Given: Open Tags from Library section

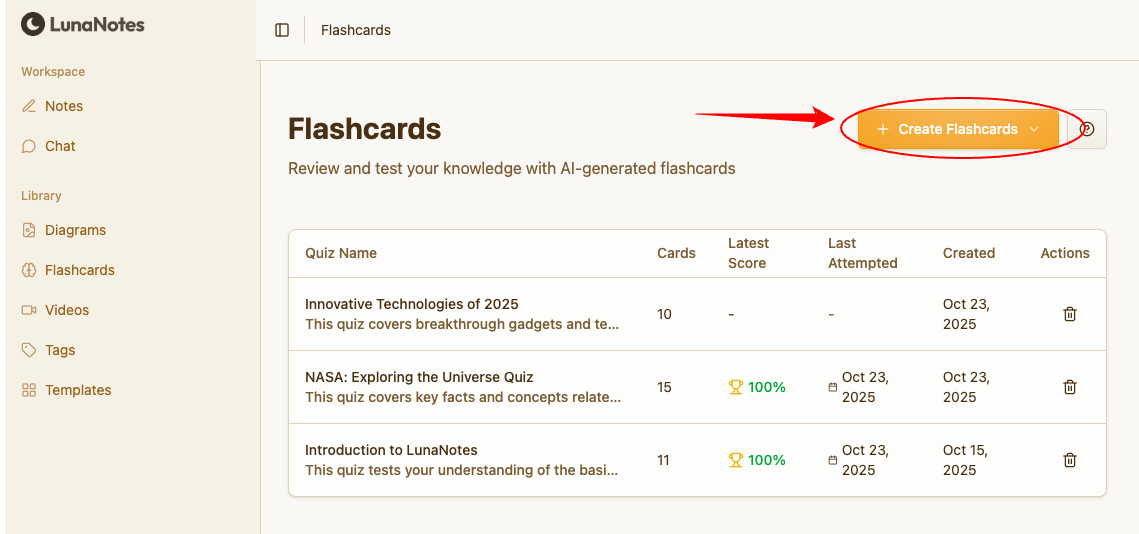Looking at the screenshot, I should 60,350.
